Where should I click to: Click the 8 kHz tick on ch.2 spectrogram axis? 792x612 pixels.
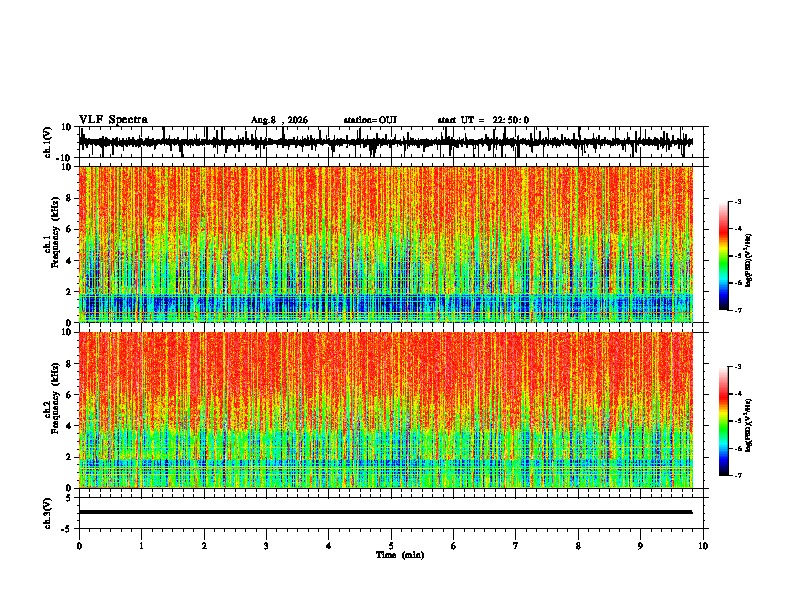[x=69, y=364]
